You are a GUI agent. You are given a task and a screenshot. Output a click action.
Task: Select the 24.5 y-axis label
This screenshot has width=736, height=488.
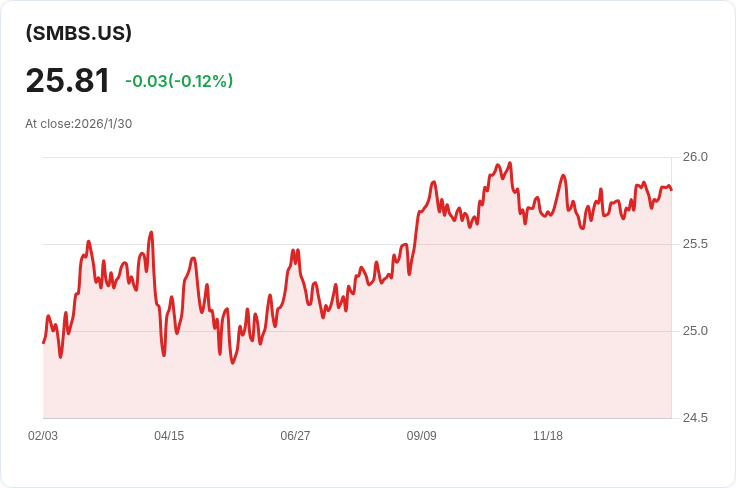click(695, 418)
